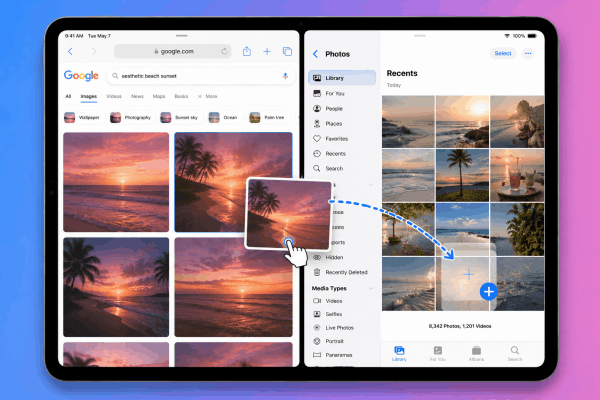Open the Photos more options ellipsis
600x400 pixels.
pos(528,54)
